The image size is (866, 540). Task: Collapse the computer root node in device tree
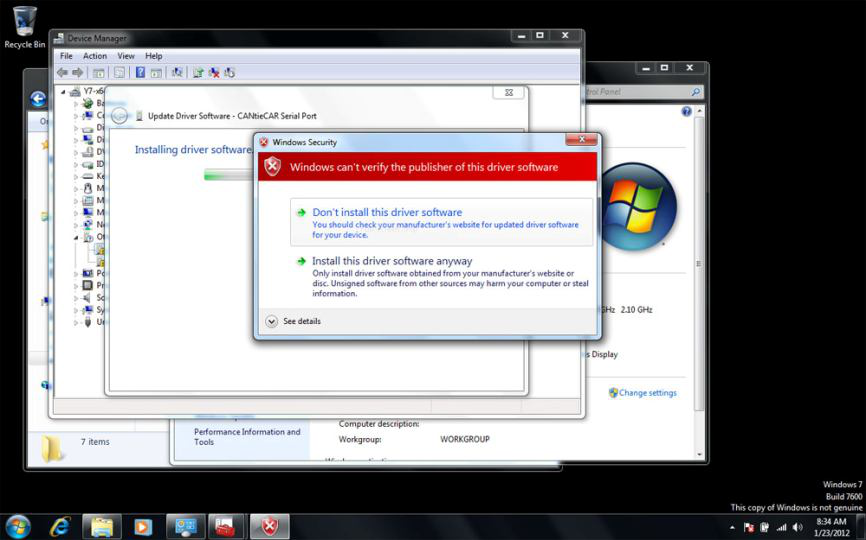(x=64, y=91)
